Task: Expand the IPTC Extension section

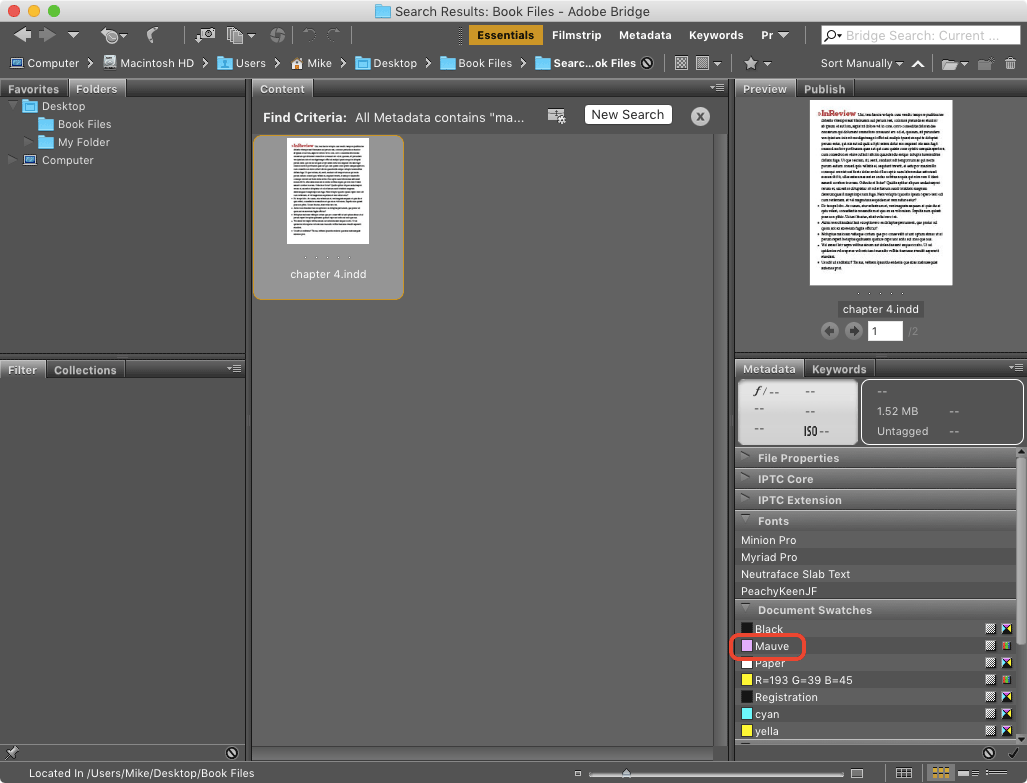Action: coord(745,499)
